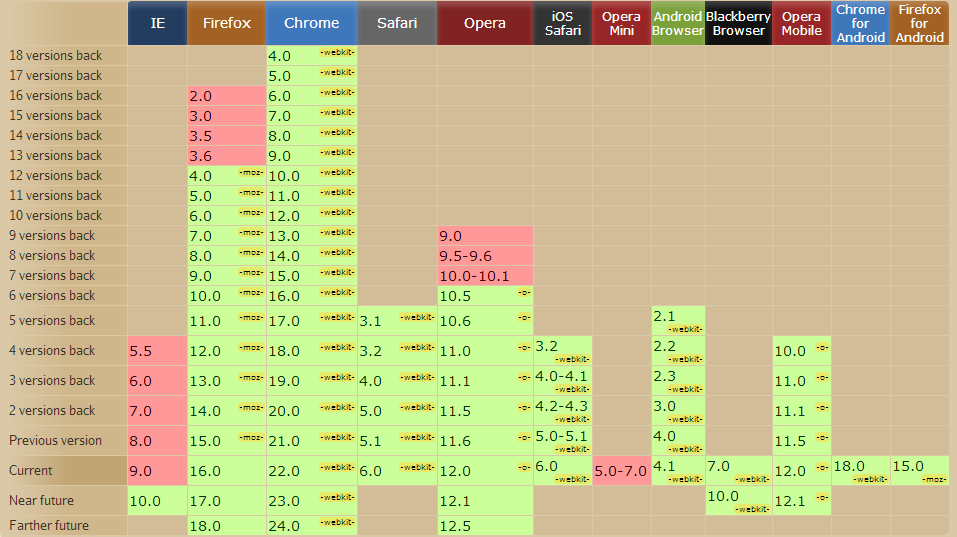Screen dimensions: 957x537
Task: Open the Chrome column header
Action: 311,23
